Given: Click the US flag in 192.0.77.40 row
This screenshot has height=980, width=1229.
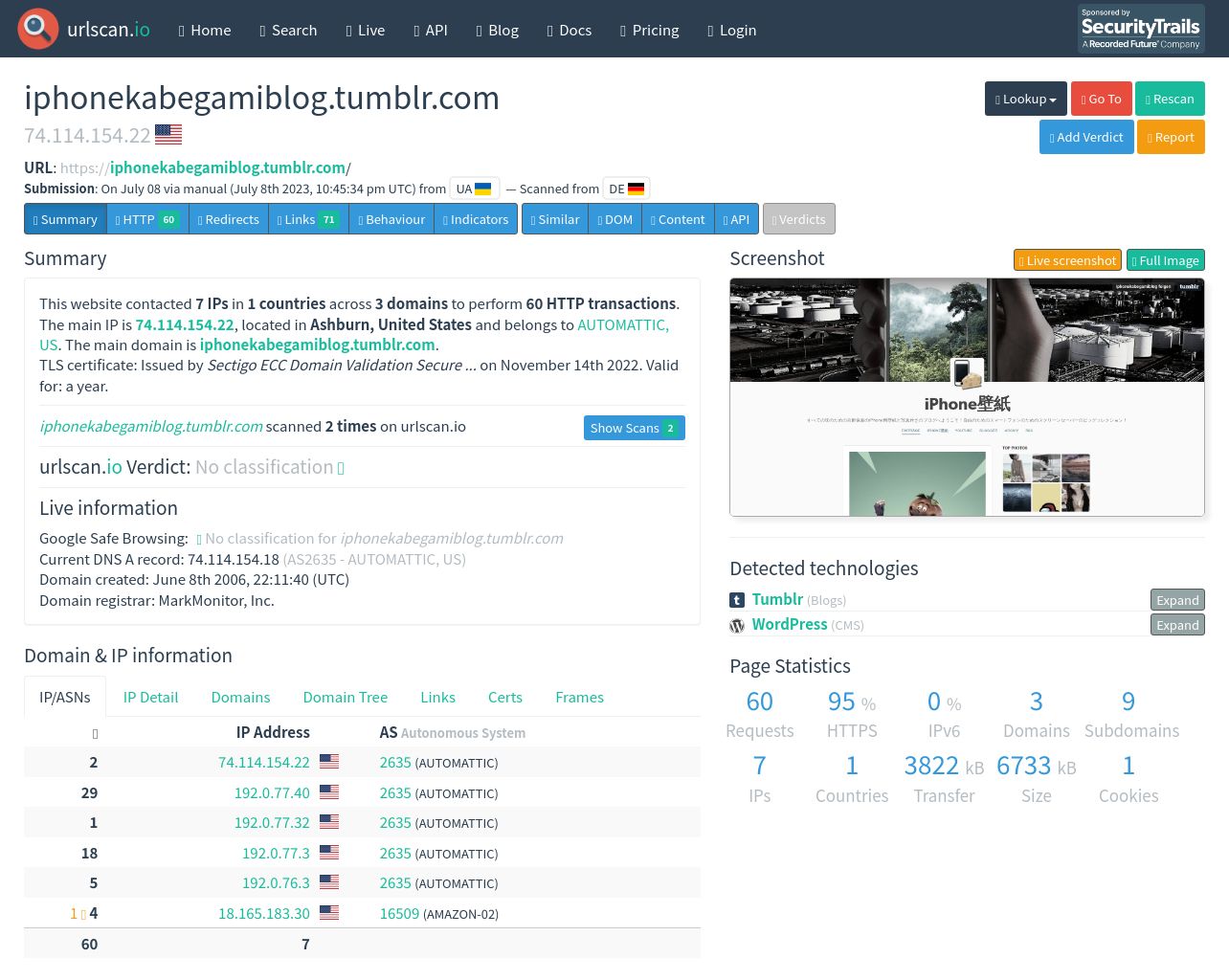Looking at the screenshot, I should (329, 792).
